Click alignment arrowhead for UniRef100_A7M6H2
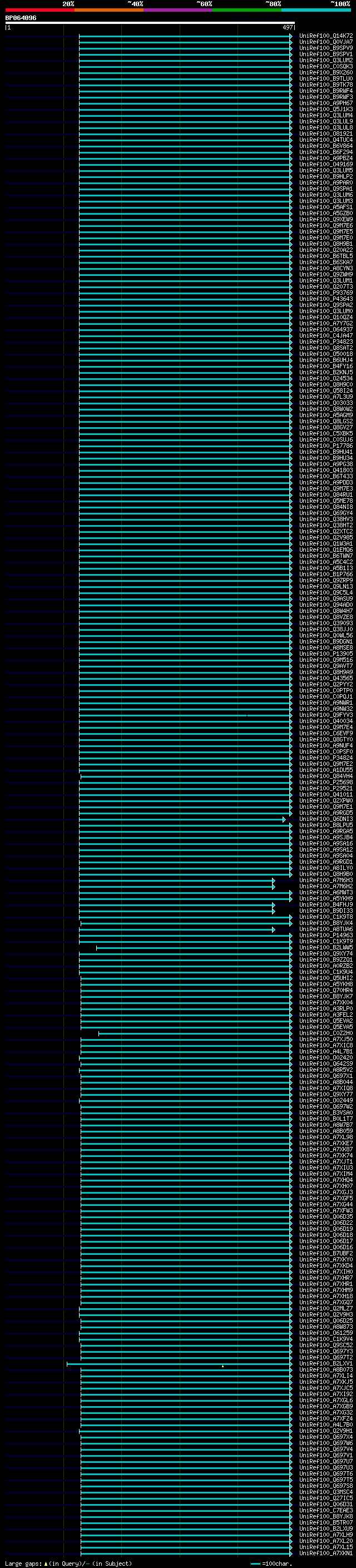This screenshot has height=1568, width=356. [x=273, y=887]
